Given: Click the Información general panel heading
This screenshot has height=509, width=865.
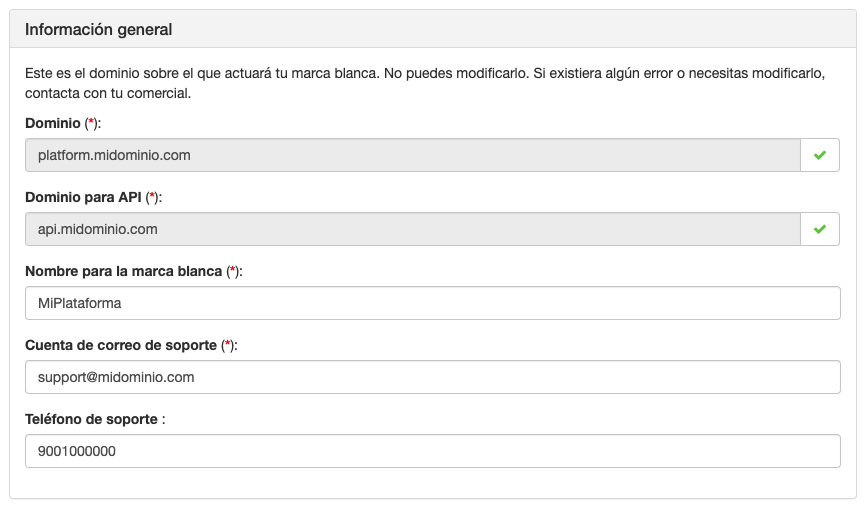Looking at the screenshot, I should (x=99, y=30).
